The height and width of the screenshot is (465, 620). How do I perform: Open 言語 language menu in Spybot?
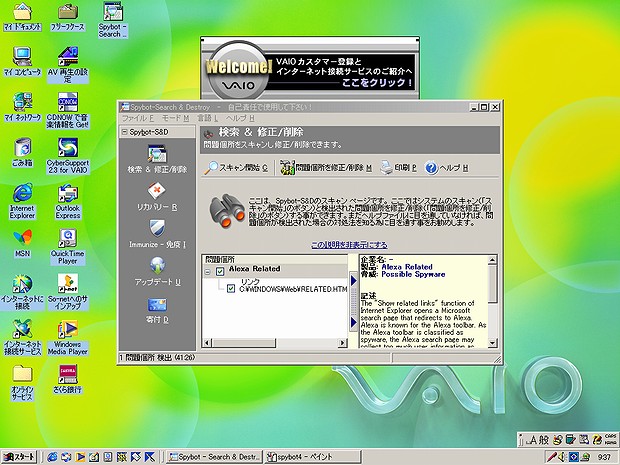click(x=208, y=118)
